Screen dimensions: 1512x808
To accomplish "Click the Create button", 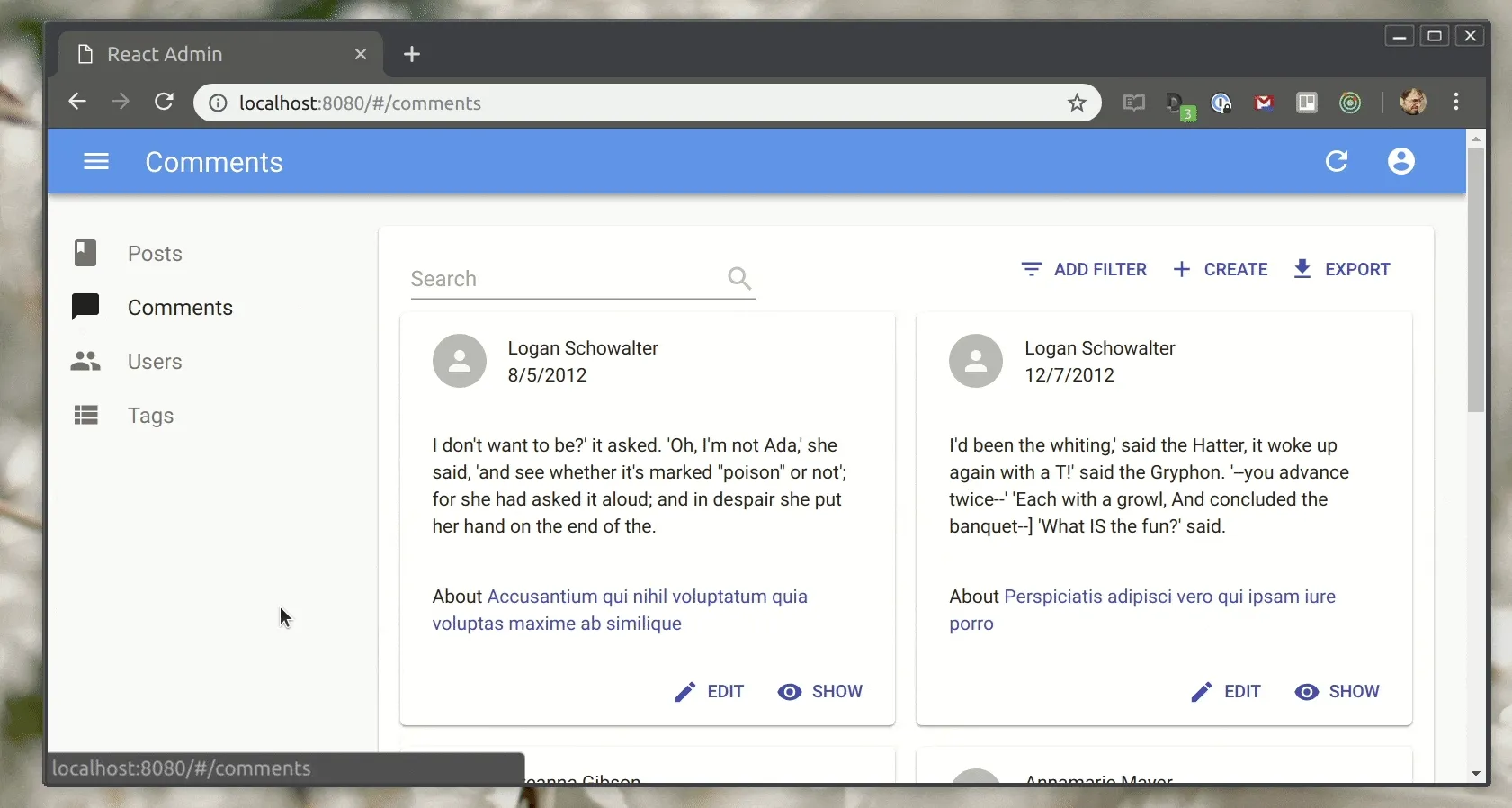I will (x=1221, y=270).
